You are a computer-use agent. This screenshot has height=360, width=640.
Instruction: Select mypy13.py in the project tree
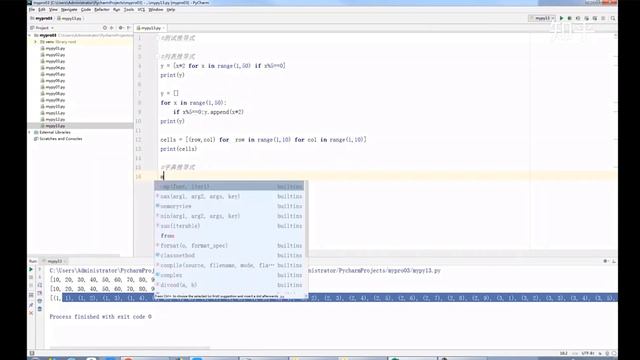click(x=53, y=126)
